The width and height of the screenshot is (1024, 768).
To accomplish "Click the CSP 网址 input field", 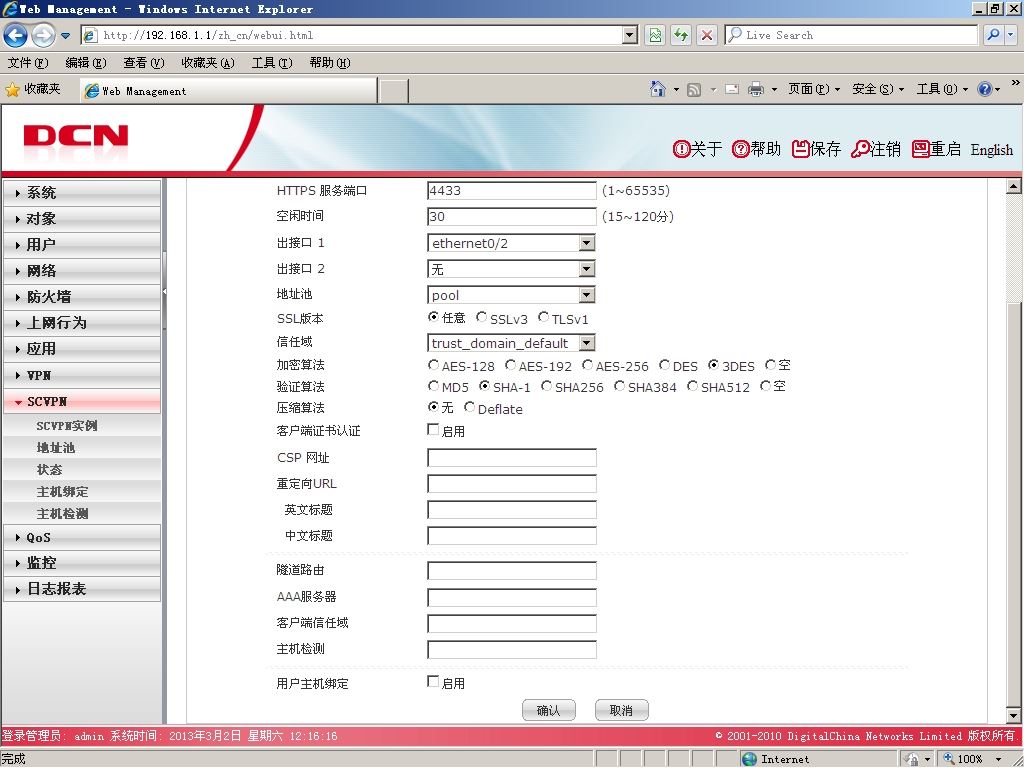I will point(511,458).
